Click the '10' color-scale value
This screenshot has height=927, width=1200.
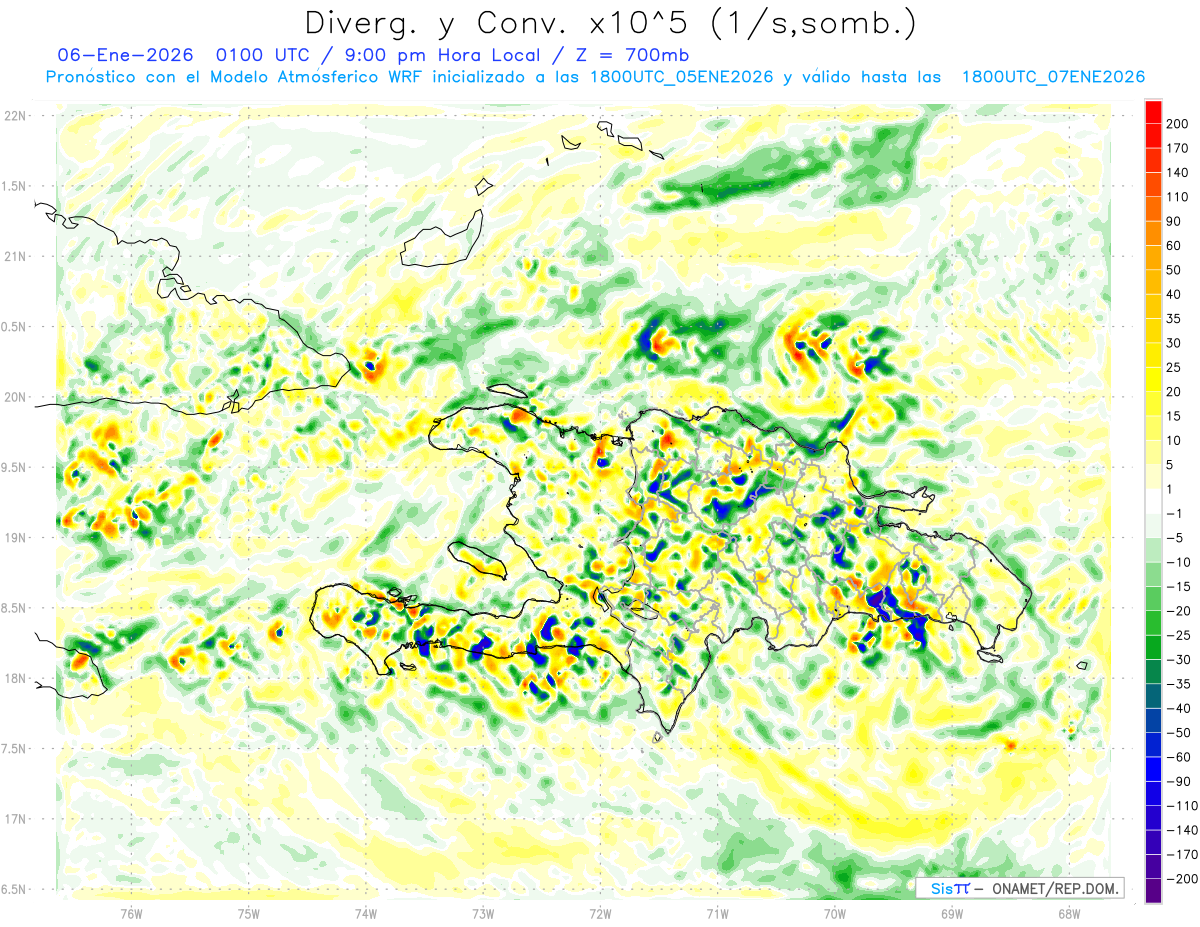point(1175,441)
